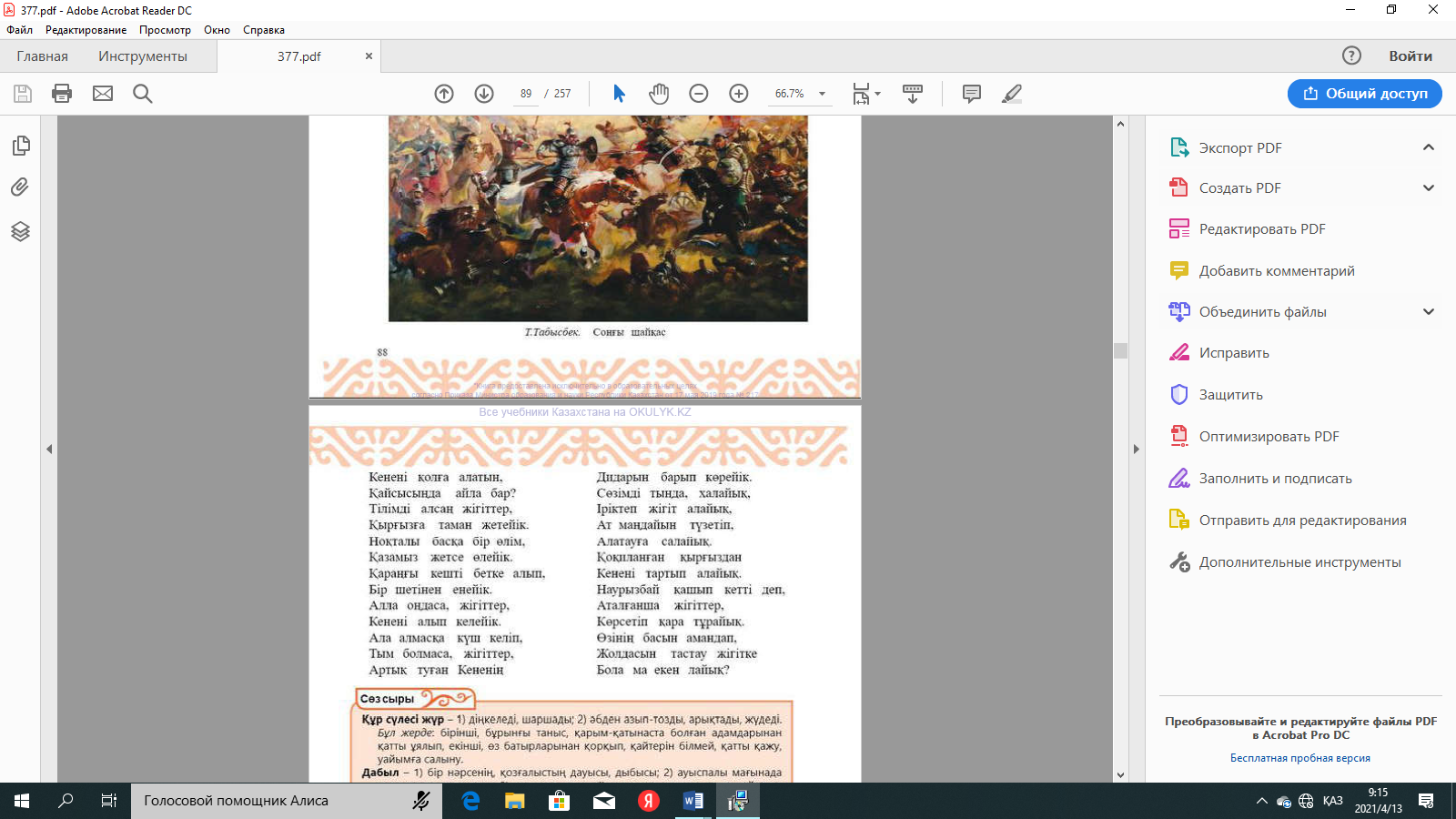Expand the Создать PDF section chevron
This screenshot has height=819, width=1456.
(x=1429, y=188)
